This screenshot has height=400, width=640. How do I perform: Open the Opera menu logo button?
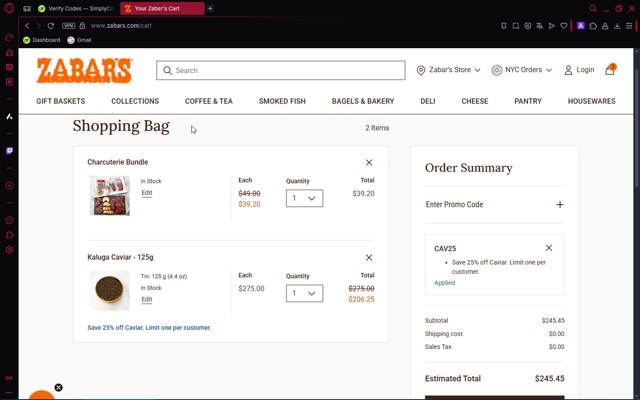pyautogui.click(x=9, y=8)
